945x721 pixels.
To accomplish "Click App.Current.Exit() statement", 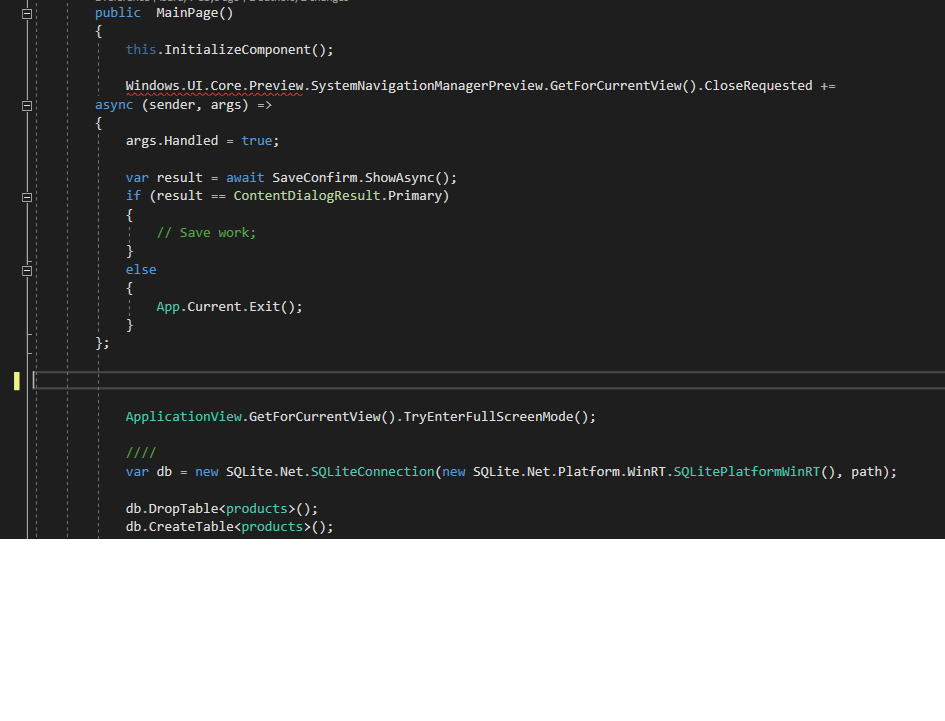I will pyautogui.click(x=229, y=307).
